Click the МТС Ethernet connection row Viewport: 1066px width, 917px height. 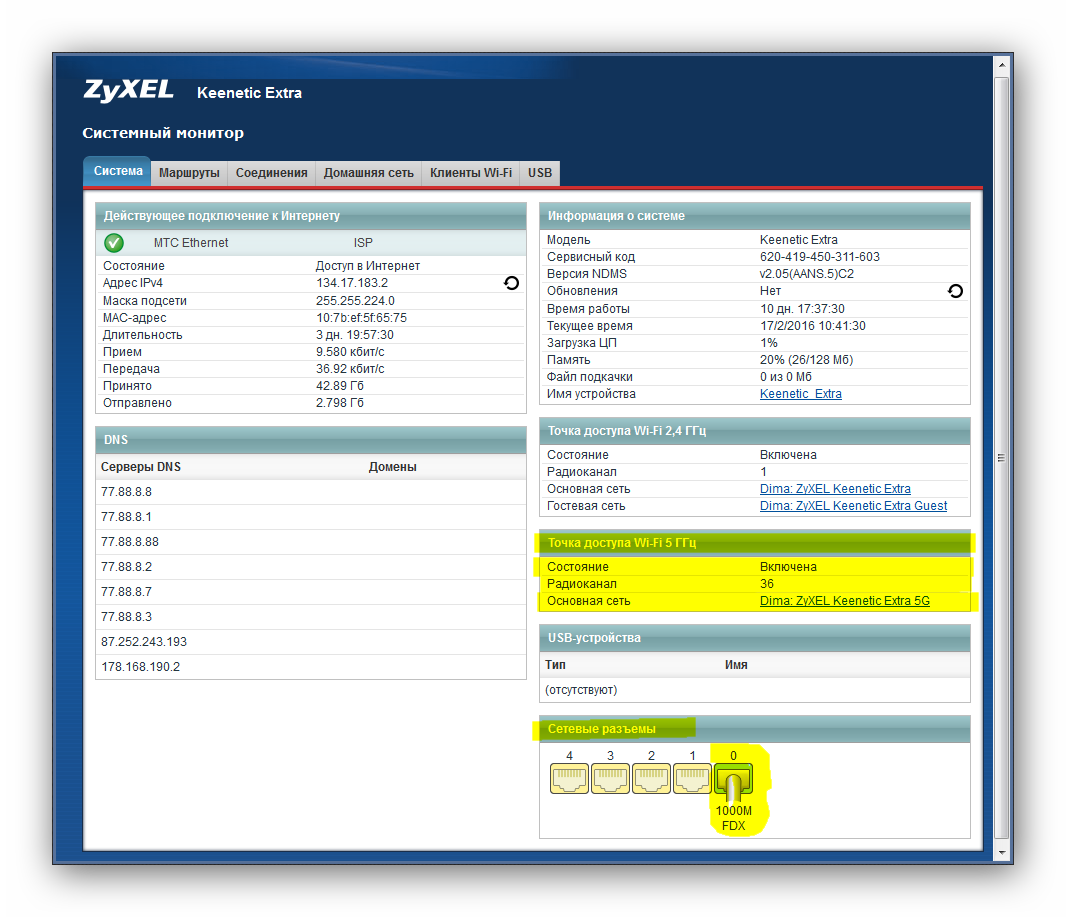(311, 243)
